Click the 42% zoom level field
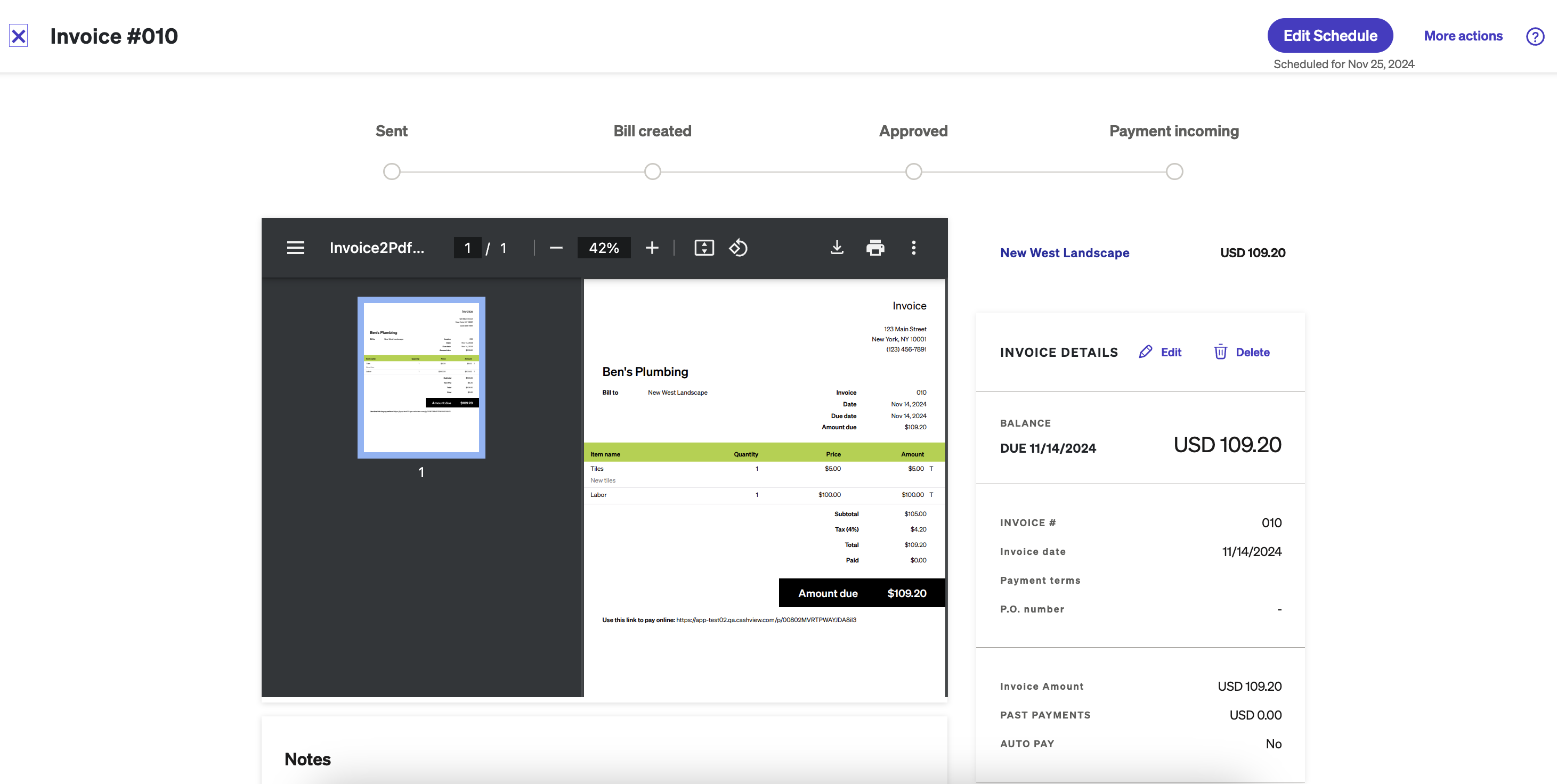This screenshot has height=784, width=1557. point(603,248)
